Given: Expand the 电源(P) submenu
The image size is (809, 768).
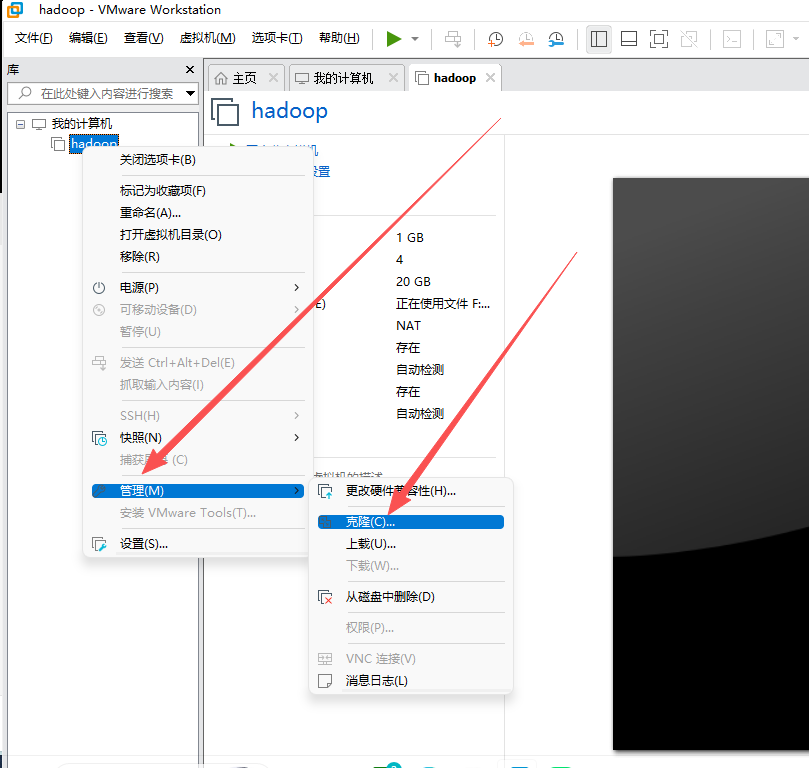Looking at the screenshot, I should coord(198,288).
